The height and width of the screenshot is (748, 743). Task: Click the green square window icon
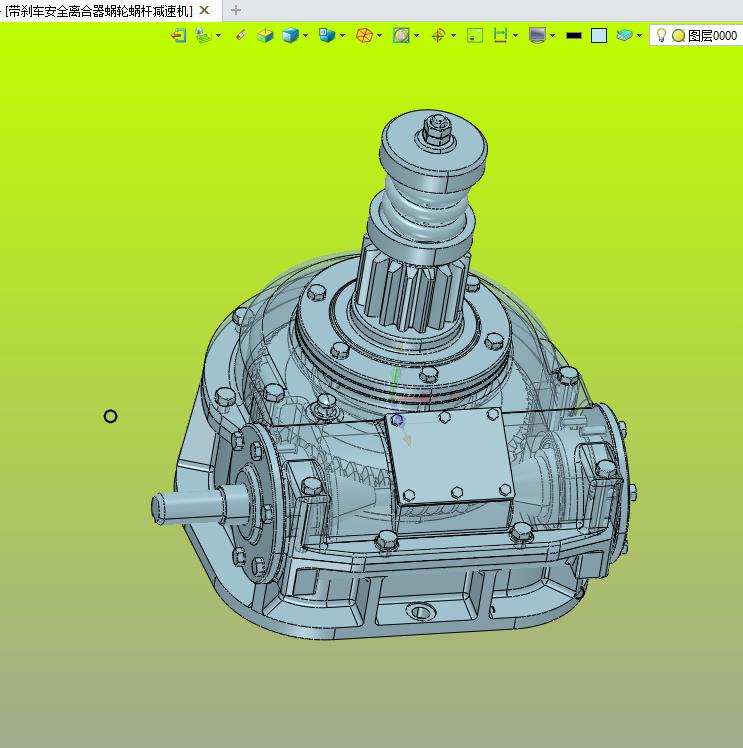[x=475, y=35]
